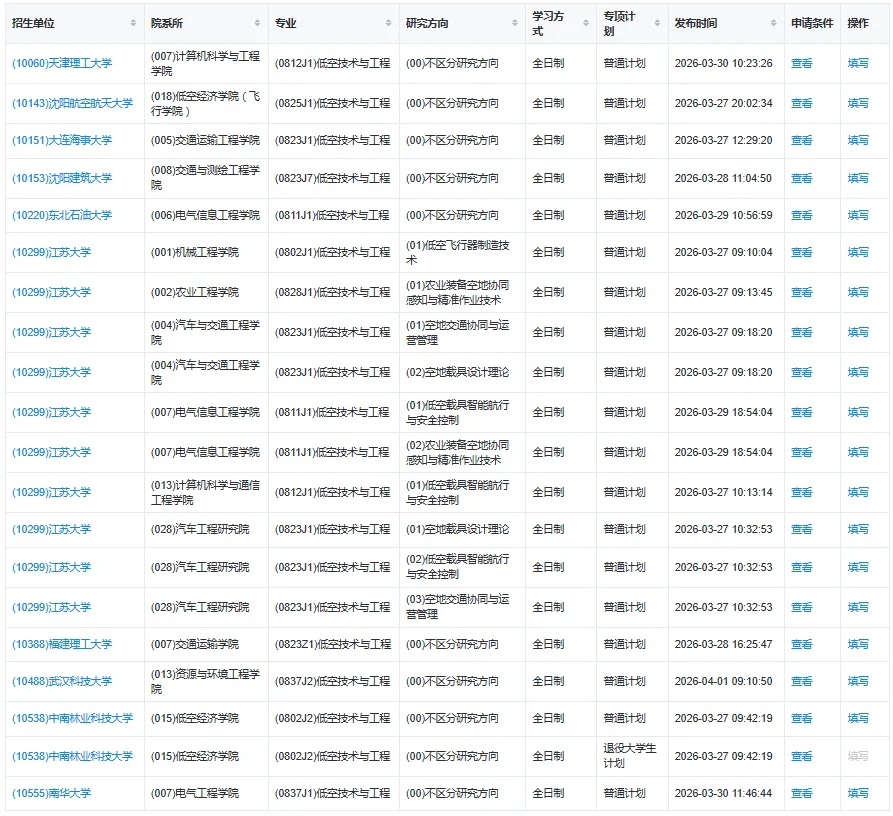Screen dimensions: 893x816
Task: Click 查看 for 东北石油大学 row
Action: pos(801,215)
